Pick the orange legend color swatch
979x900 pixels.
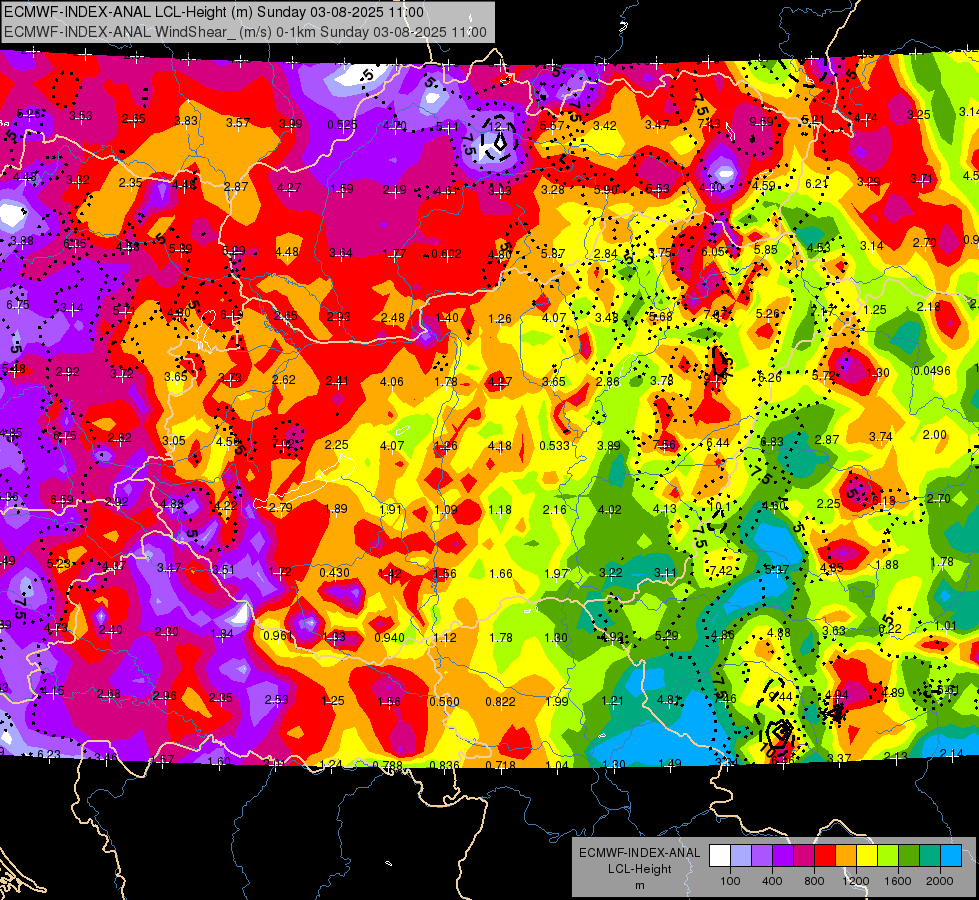(x=846, y=856)
